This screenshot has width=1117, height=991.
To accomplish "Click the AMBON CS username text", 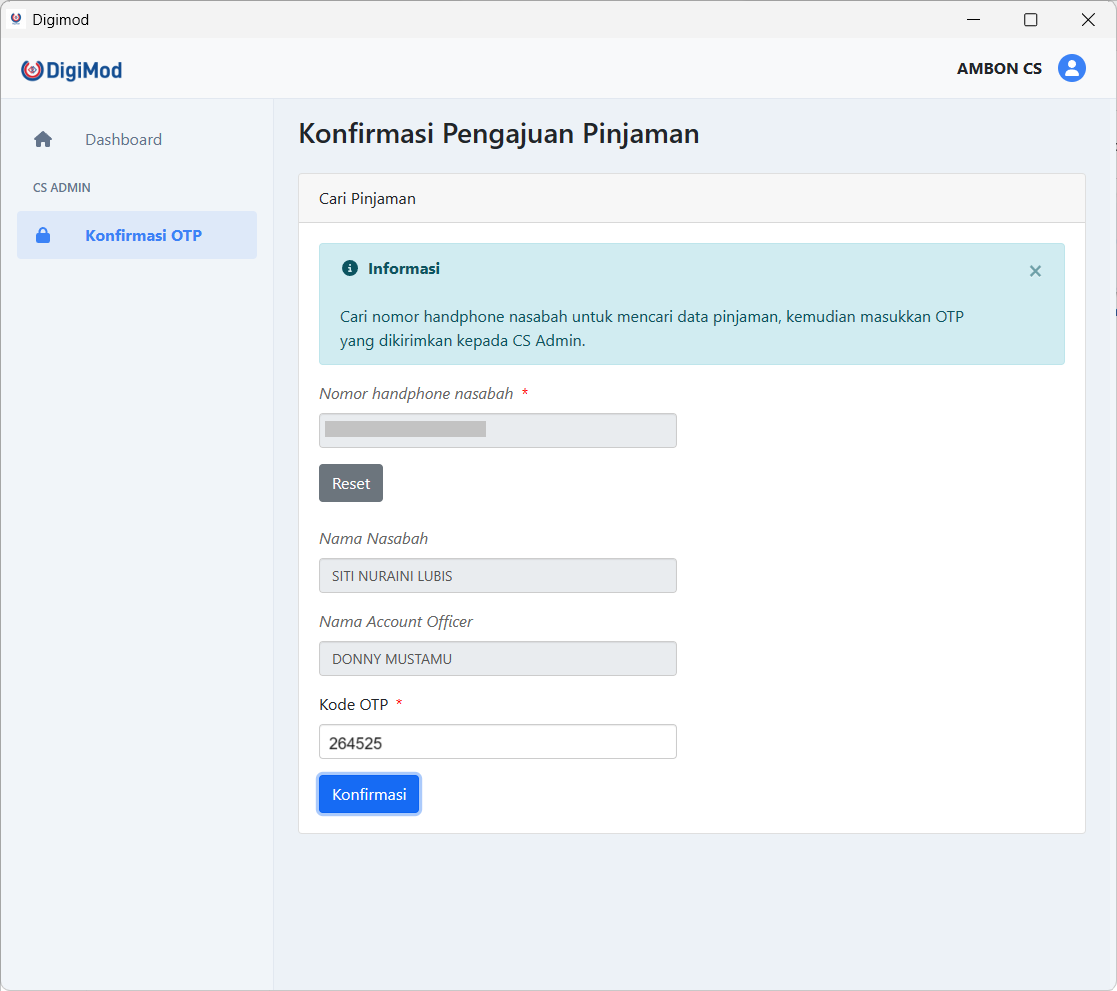I will (999, 69).
